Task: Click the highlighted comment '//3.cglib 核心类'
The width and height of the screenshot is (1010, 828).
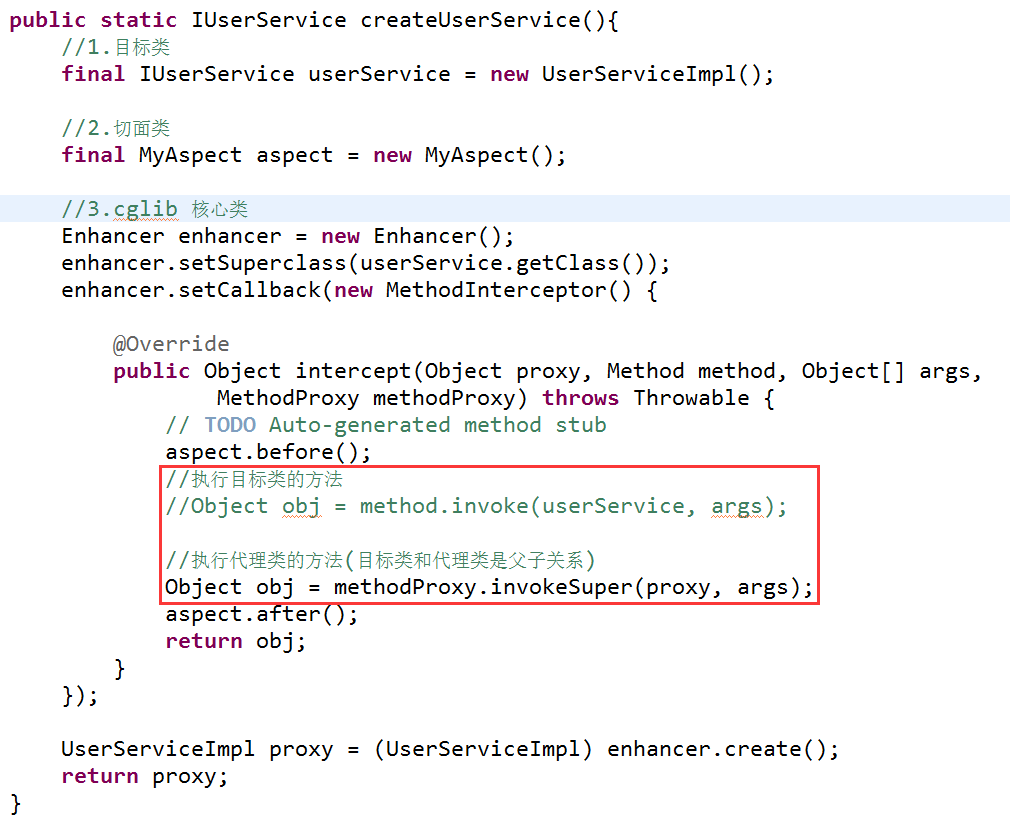Action: tap(155, 209)
